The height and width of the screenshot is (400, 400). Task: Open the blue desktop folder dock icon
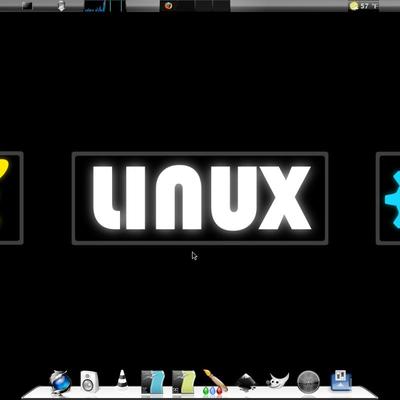point(341,381)
